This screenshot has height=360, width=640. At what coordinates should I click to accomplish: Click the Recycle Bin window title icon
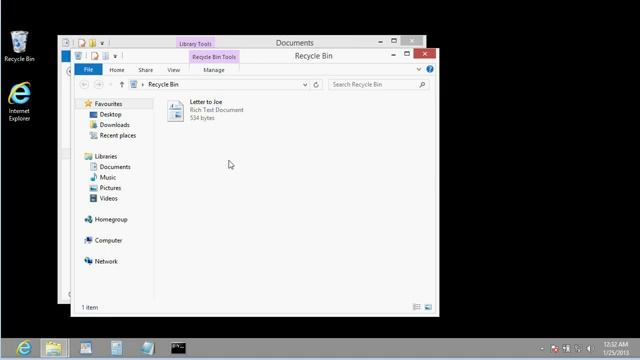[x=78, y=56]
